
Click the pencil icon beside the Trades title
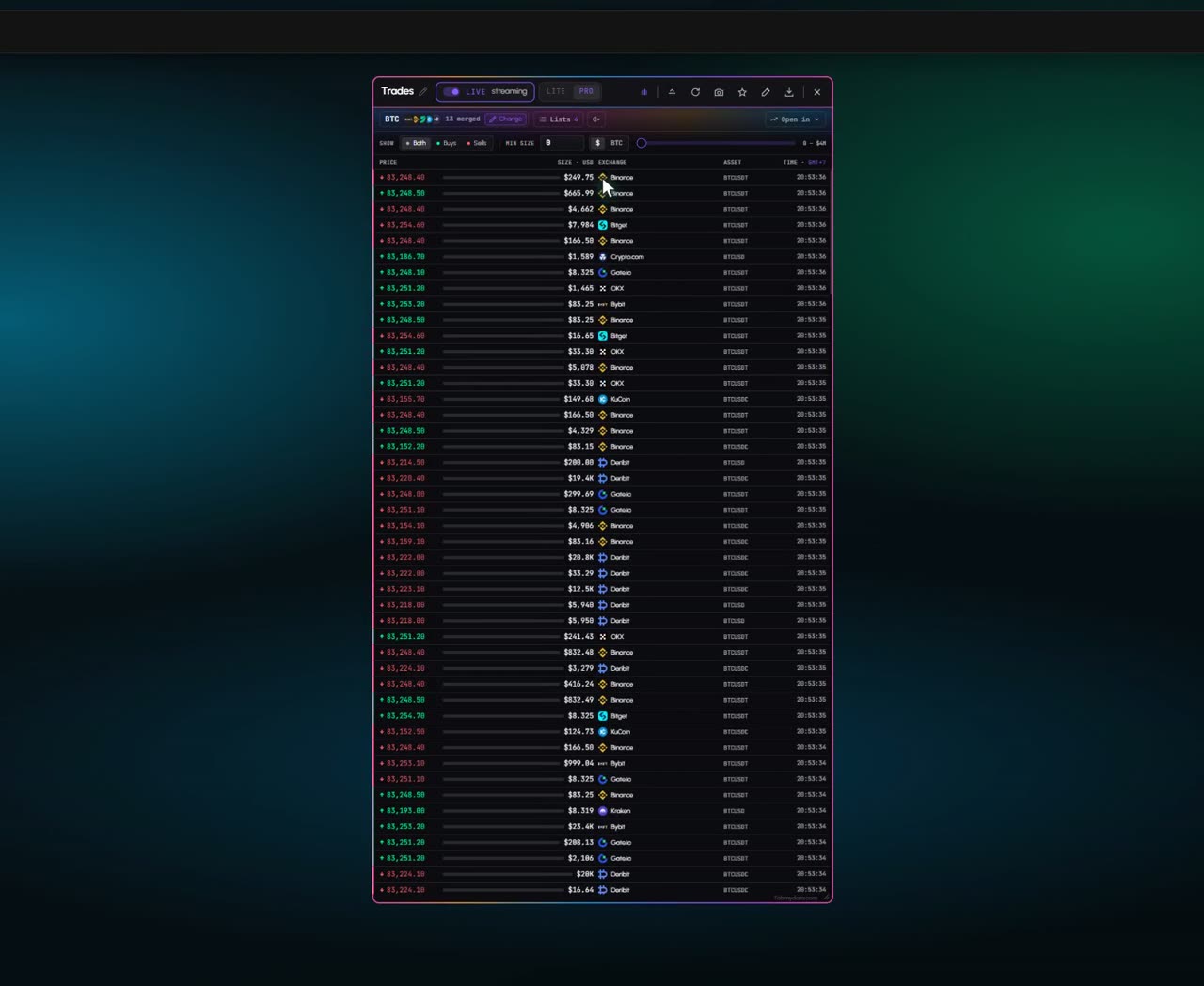click(423, 92)
